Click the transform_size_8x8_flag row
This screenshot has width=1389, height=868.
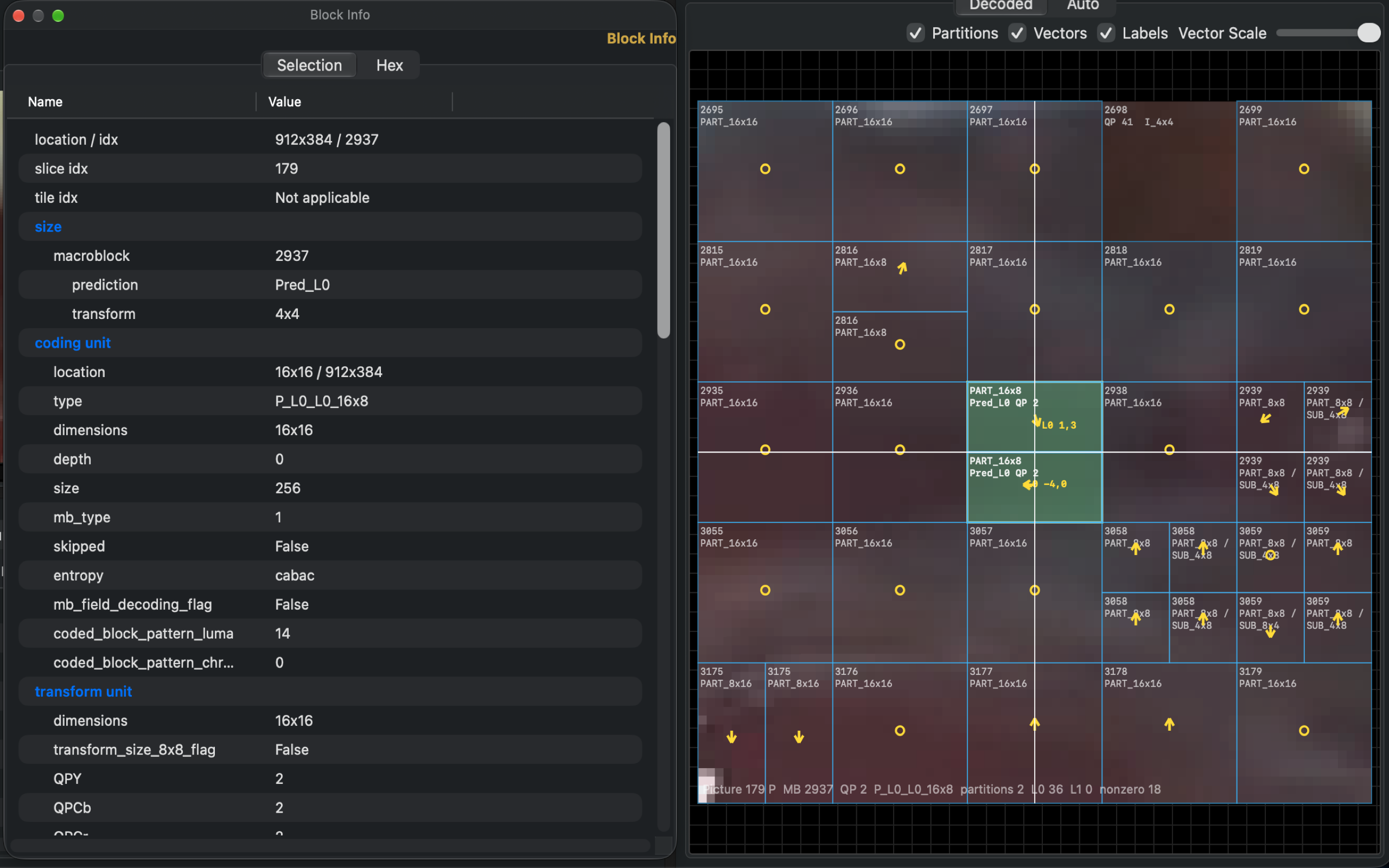tap(330, 749)
